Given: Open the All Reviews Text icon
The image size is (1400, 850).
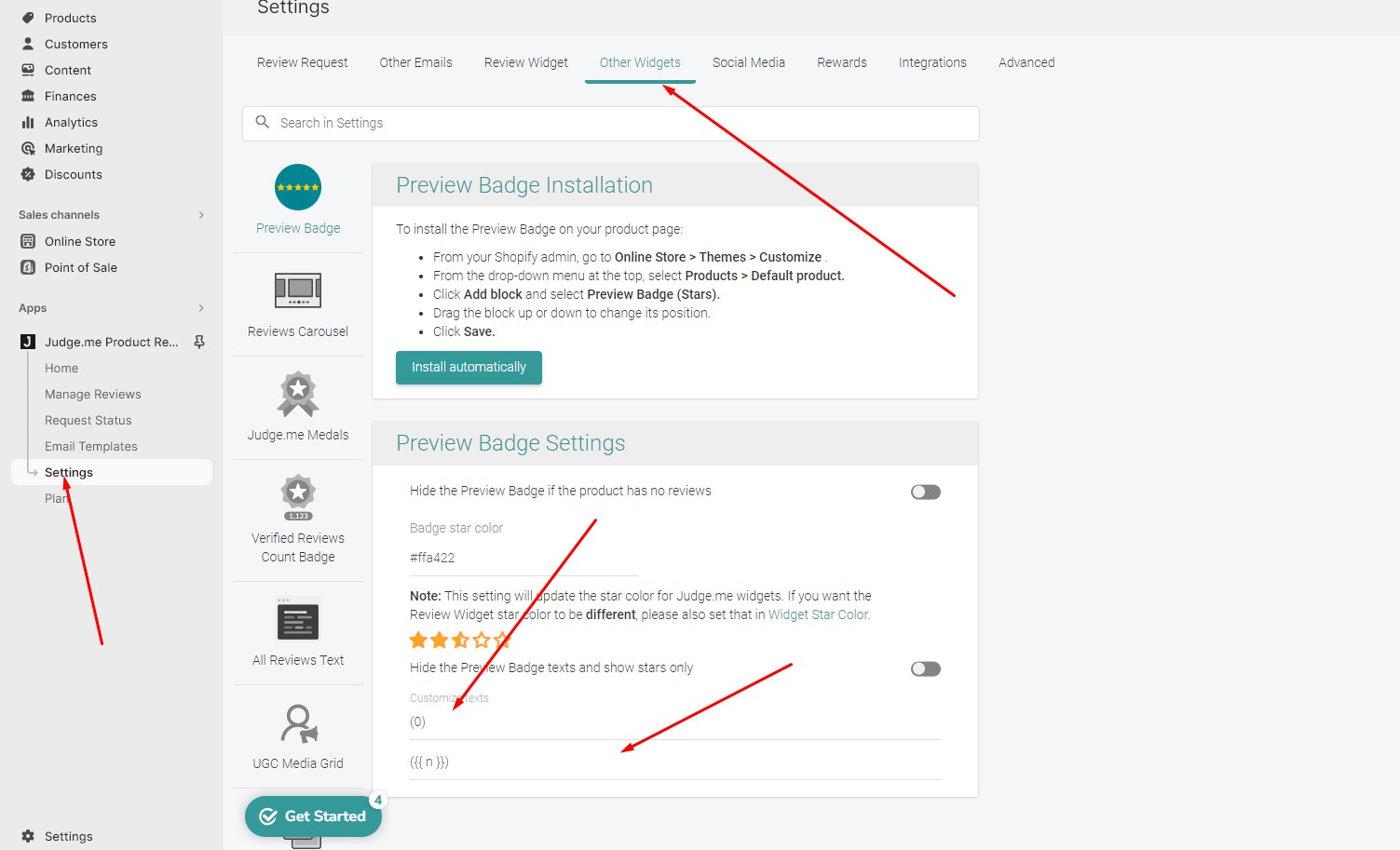Looking at the screenshot, I should [x=298, y=619].
